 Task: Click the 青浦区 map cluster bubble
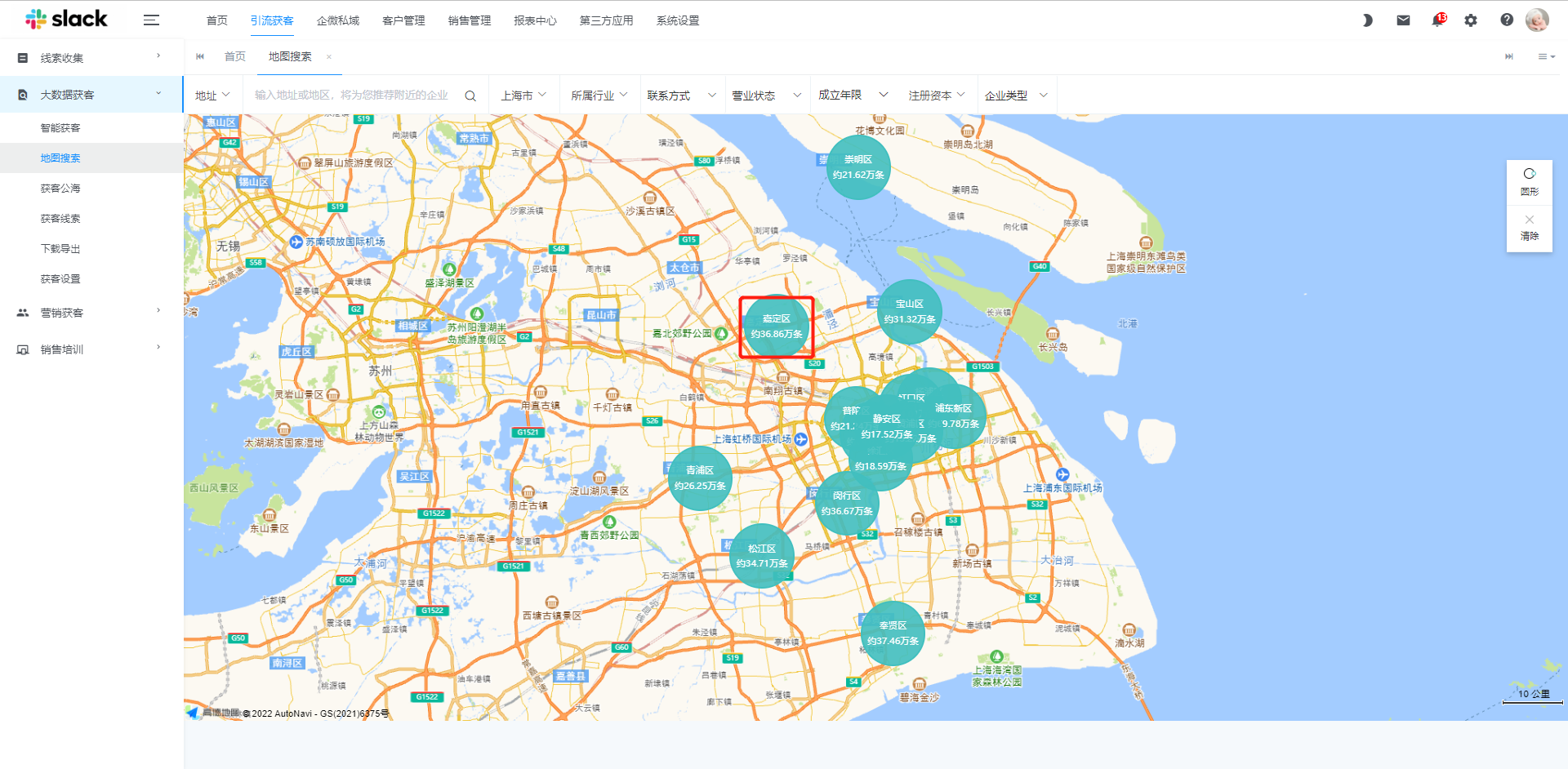coord(700,478)
